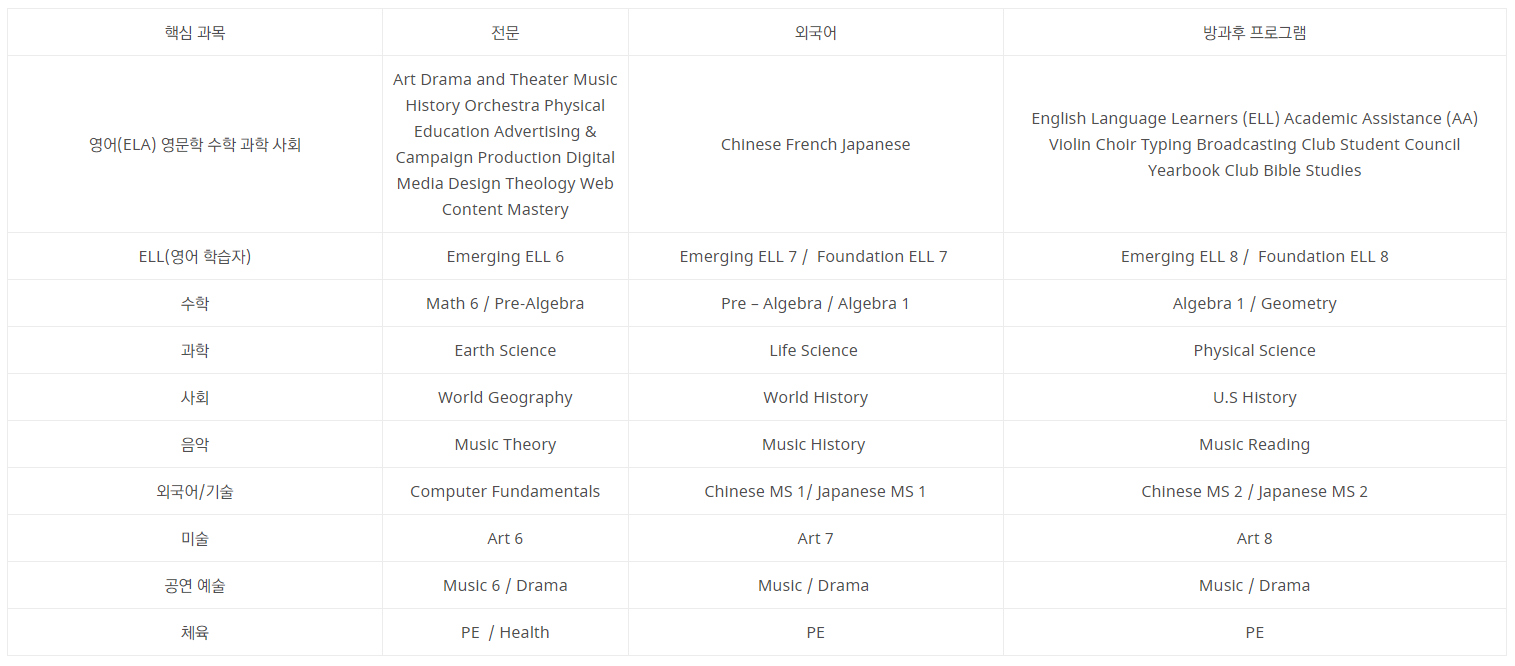The height and width of the screenshot is (666, 1515).
Task: Select the 방과후 프로그램 header cell
Action: point(1255,32)
